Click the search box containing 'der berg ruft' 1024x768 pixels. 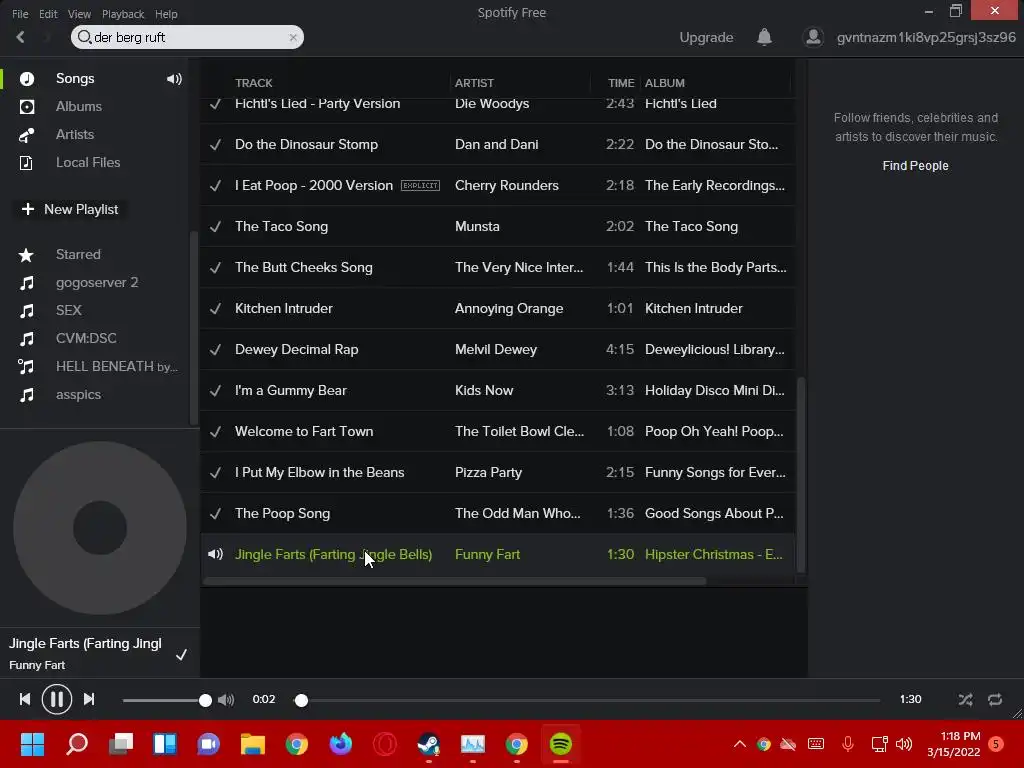pyautogui.click(x=187, y=37)
